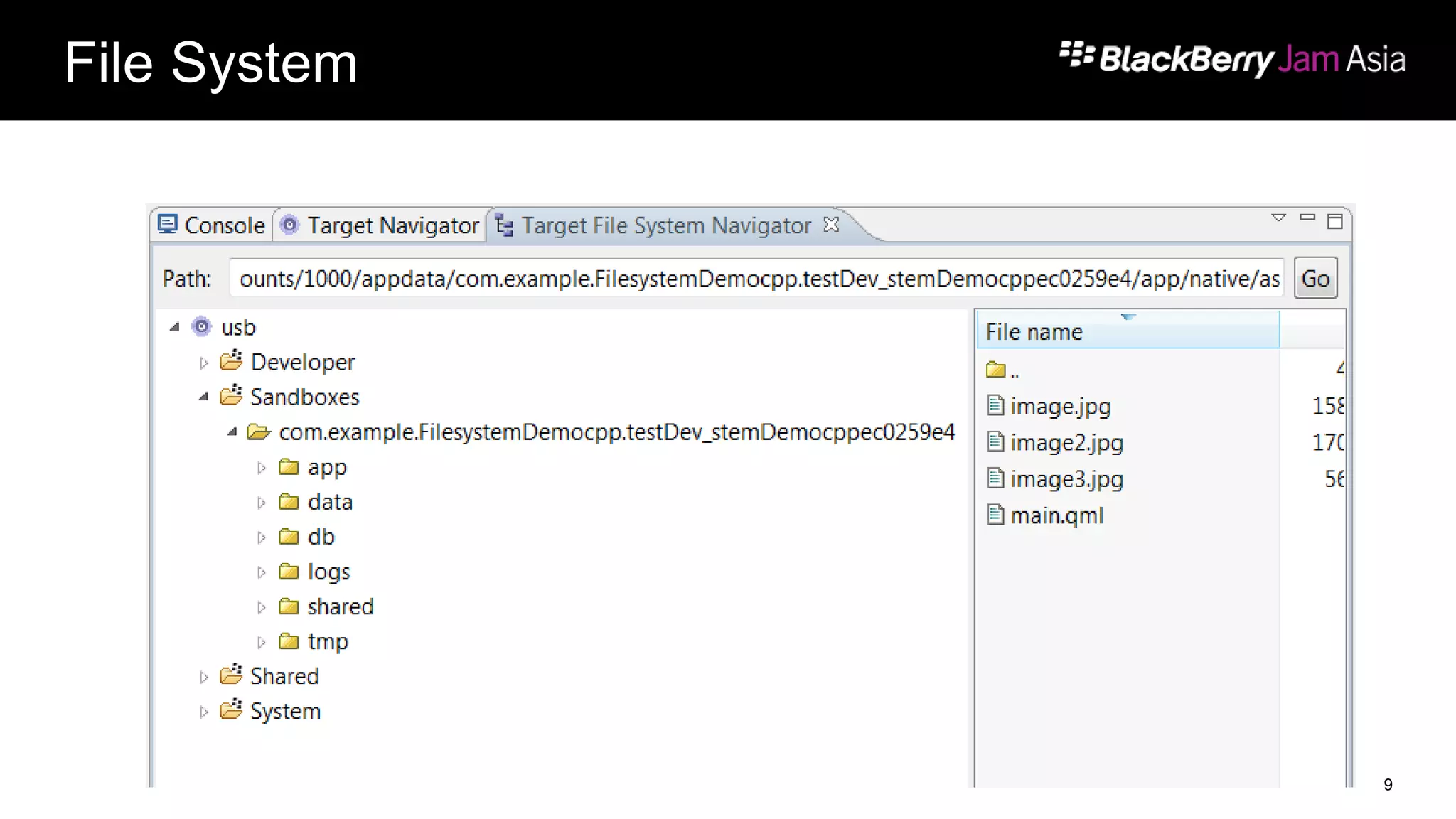Viewport: 1456px width, 819px height.
Task: Select the logs folder label
Action: (328, 572)
